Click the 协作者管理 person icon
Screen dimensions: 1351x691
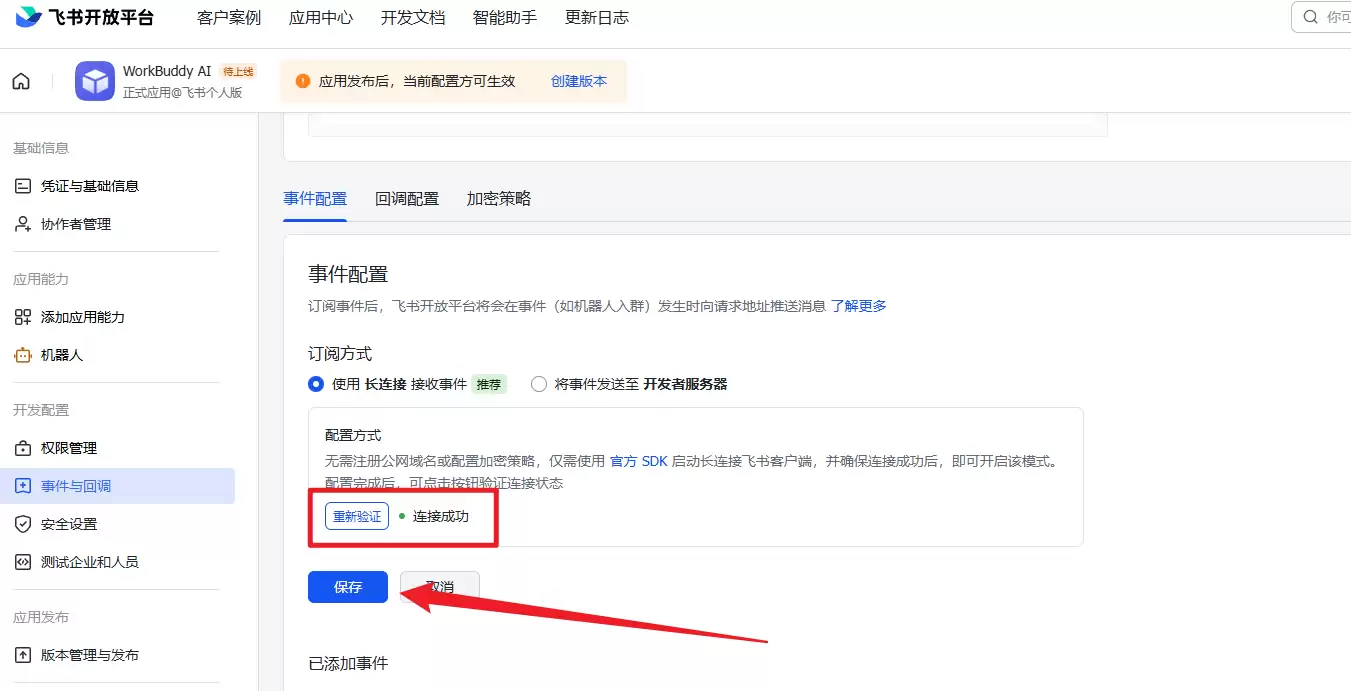click(x=23, y=224)
